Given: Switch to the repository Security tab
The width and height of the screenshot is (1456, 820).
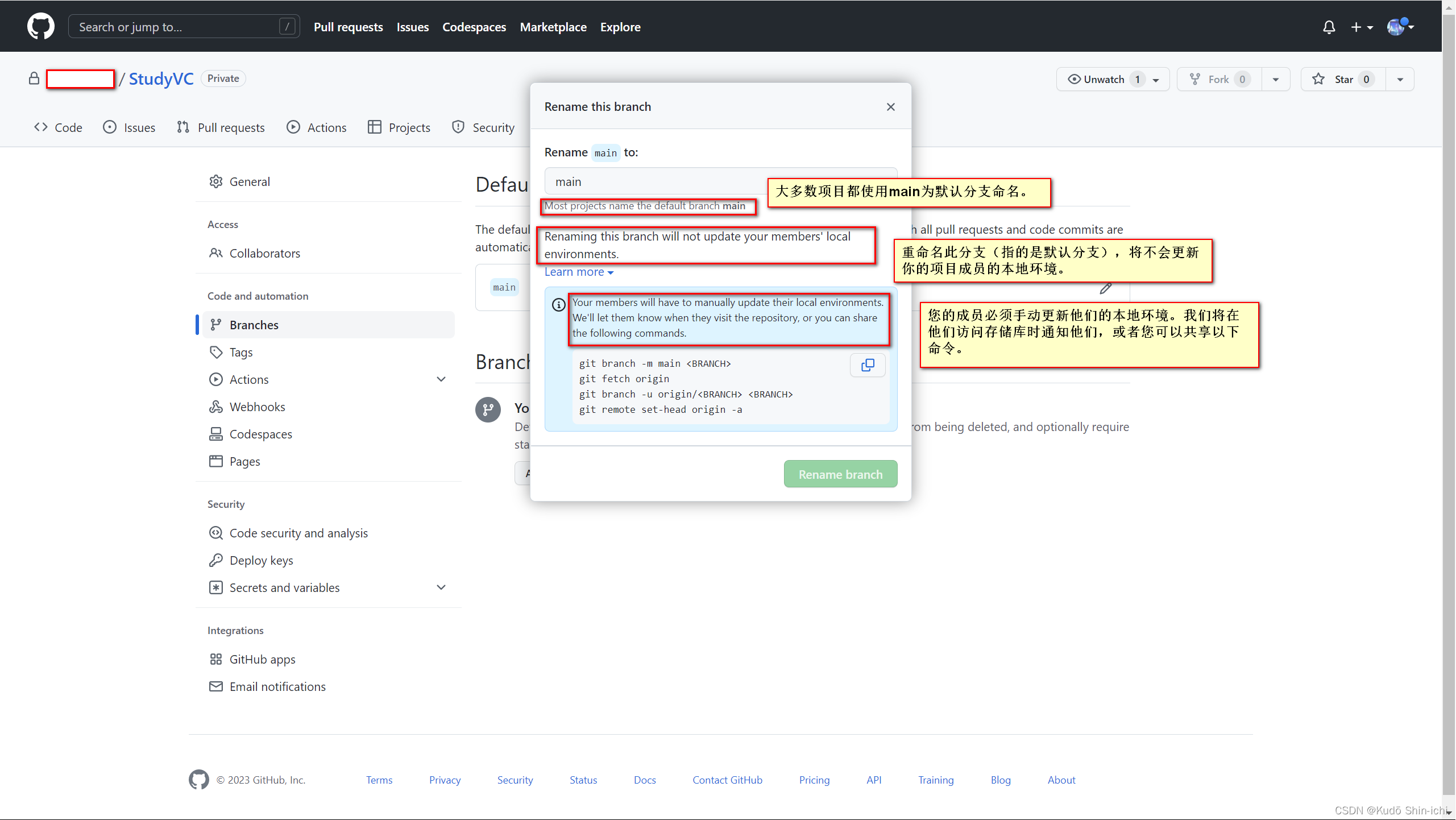Looking at the screenshot, I should click(x=483, y=127).
